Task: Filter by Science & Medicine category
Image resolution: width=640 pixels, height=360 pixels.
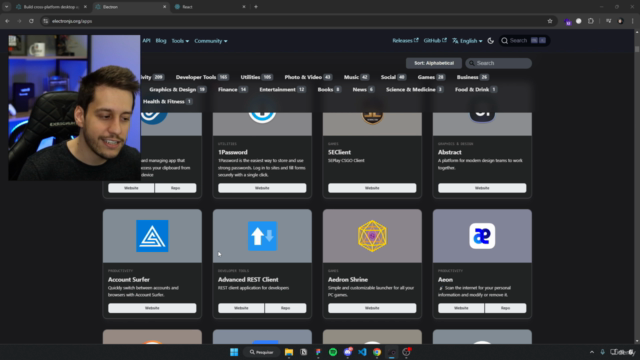Action: [414, 89]
